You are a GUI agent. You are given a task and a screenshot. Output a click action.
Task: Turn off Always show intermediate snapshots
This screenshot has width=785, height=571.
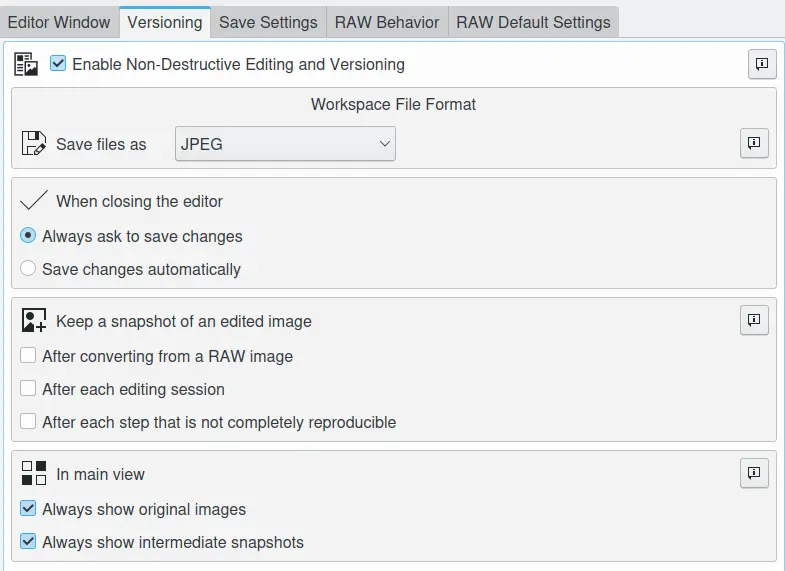click(x=29, y=542)
